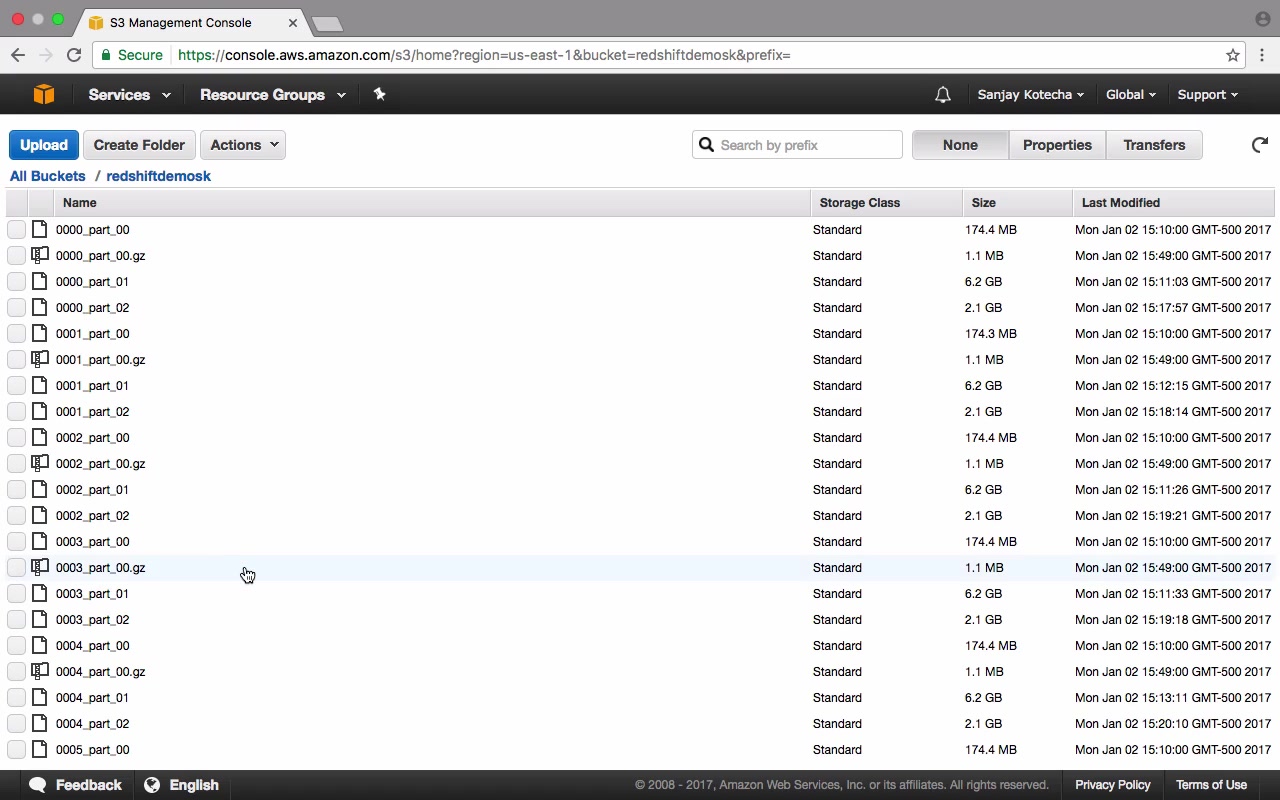The image size is (1280, 800).
Task: Tick the checkbox for 0004_part_02
Action: coord(16,723)
